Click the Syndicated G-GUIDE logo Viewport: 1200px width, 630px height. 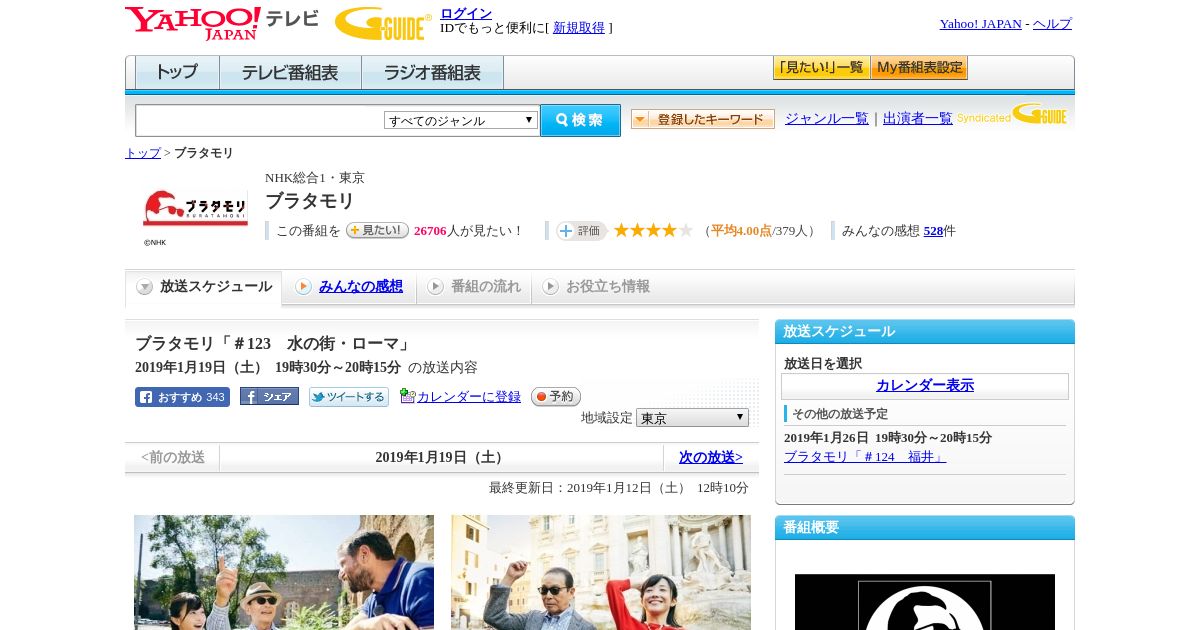[x=1012, y=115]
